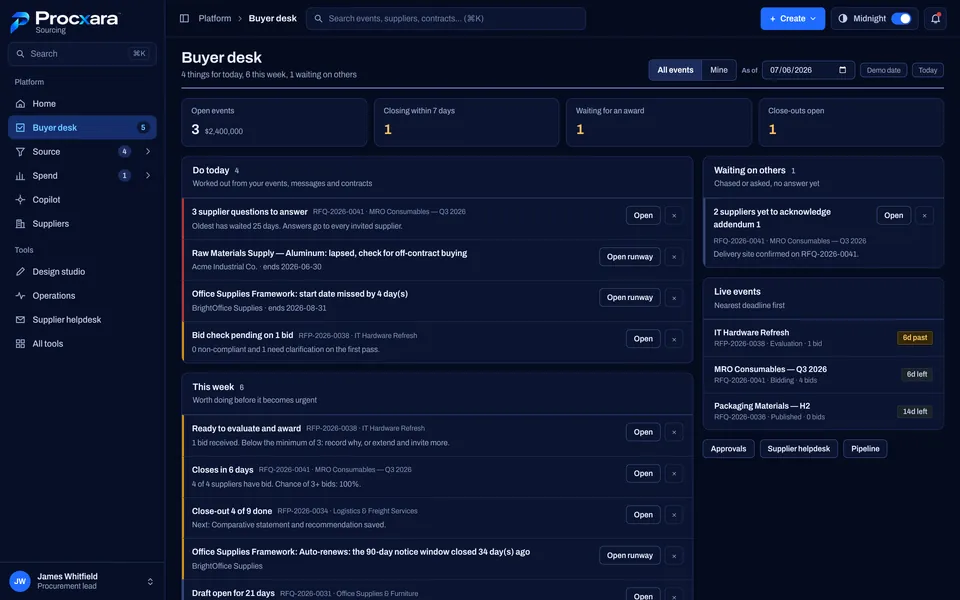Dismiss the start date missed task

[x=674, y=298]
